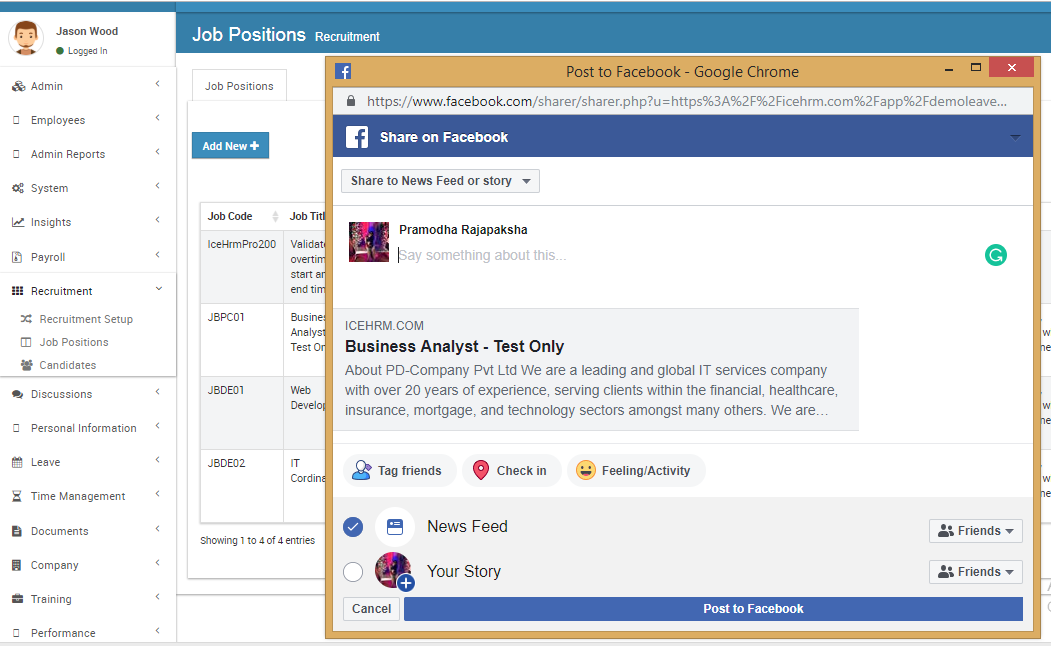Click the Company building icon
The image size is (1051, 646).
tap(17, 565)
